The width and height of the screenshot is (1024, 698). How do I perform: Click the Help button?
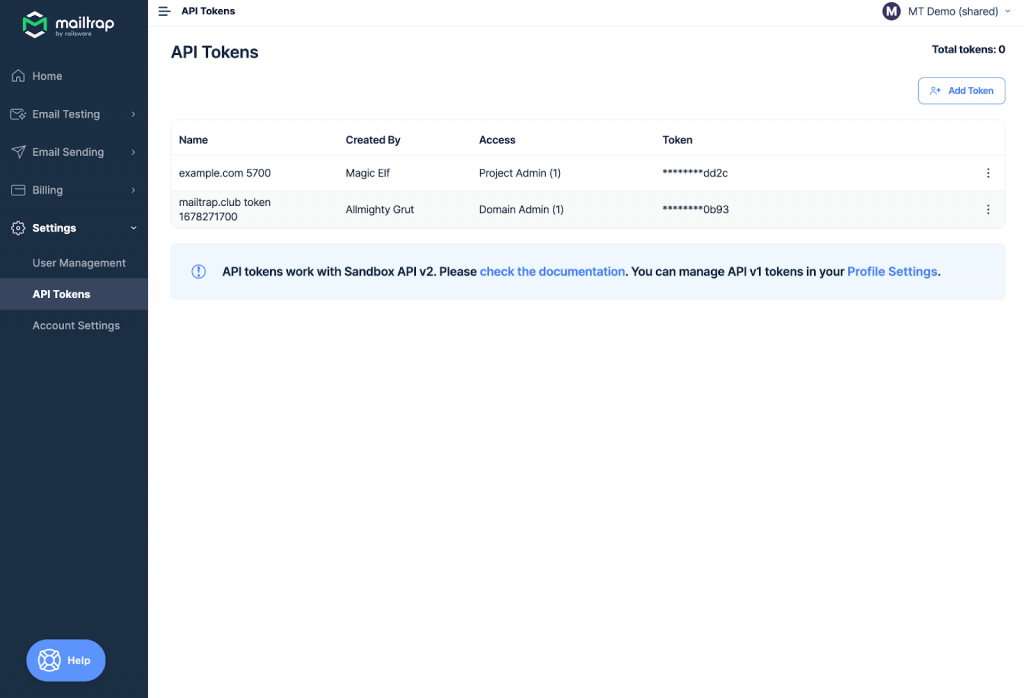[65, 660]
